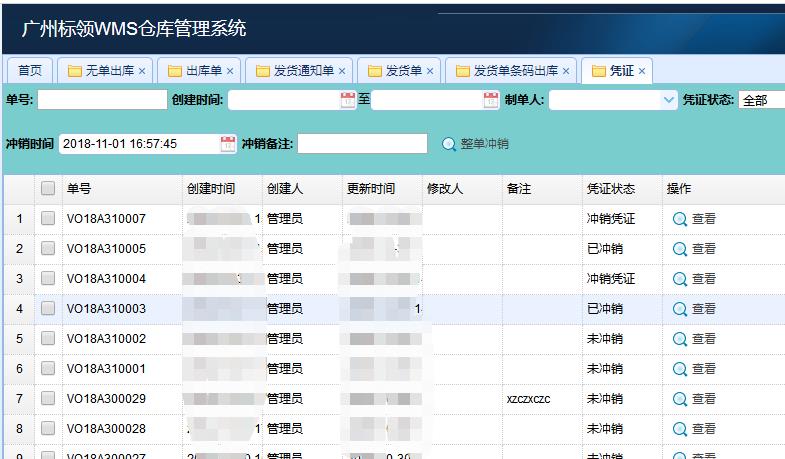Open the 发货单条码出库 tab
Viewport: 785px width, 459px height.
[509, 71]
